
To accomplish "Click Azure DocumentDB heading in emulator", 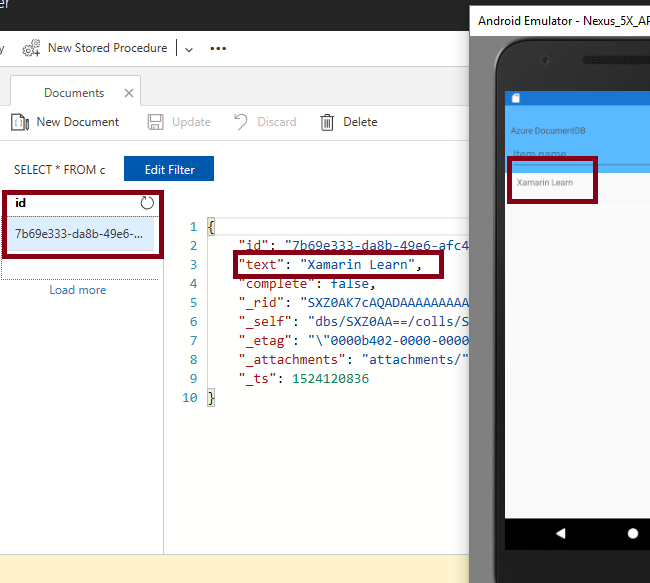I will pos(548,131).
